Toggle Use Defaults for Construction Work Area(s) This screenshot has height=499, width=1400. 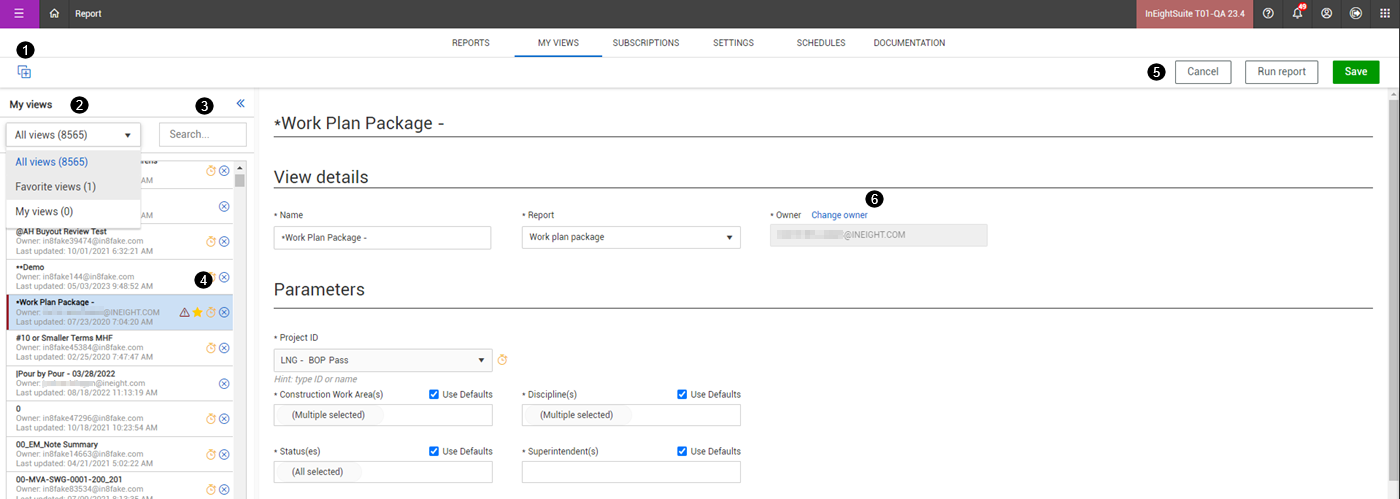[x=434, y=394]
